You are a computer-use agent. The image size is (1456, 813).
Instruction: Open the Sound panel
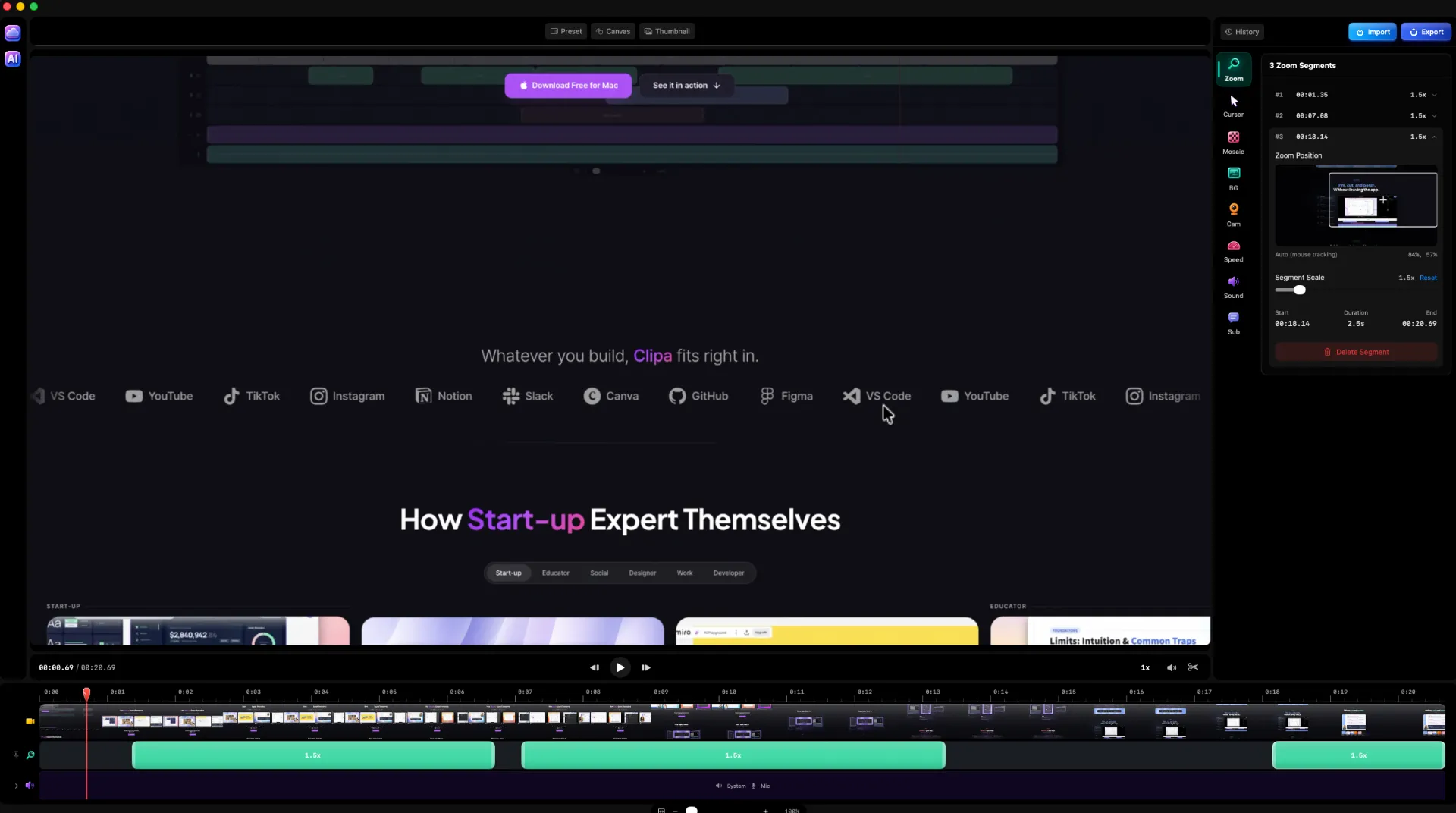pos(1234,287)
